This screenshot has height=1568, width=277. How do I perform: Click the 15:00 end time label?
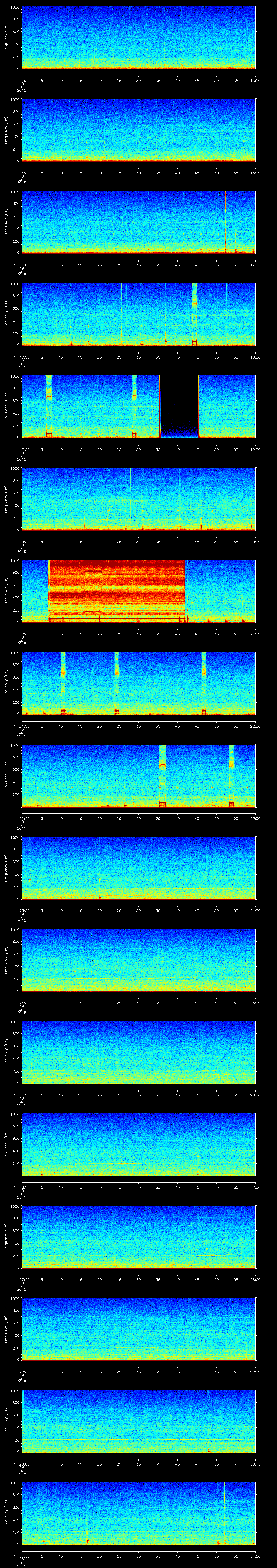[255, 80]
